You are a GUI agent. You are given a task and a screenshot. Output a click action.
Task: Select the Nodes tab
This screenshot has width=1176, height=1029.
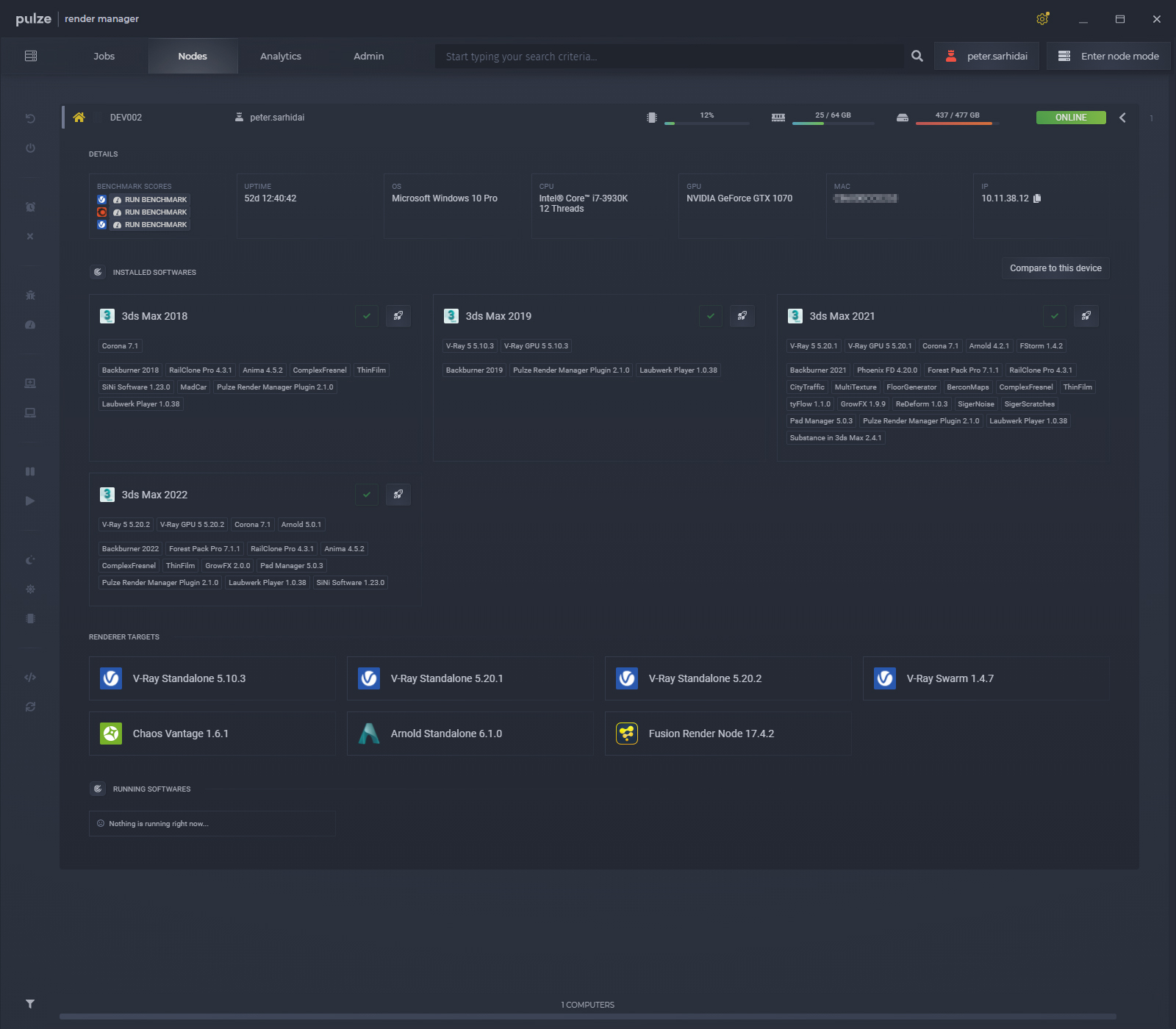tap(193, 56)
